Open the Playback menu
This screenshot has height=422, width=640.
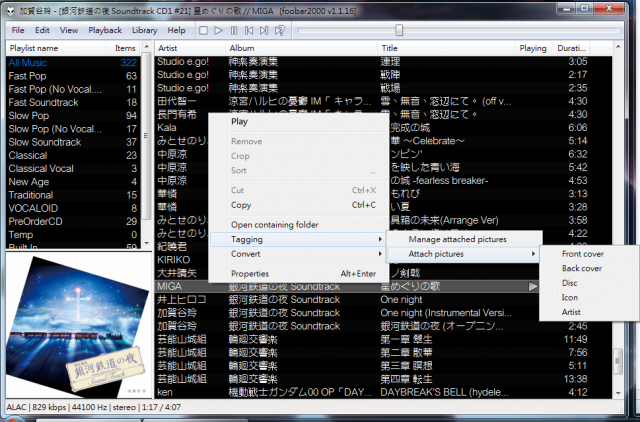click(105, 30)
